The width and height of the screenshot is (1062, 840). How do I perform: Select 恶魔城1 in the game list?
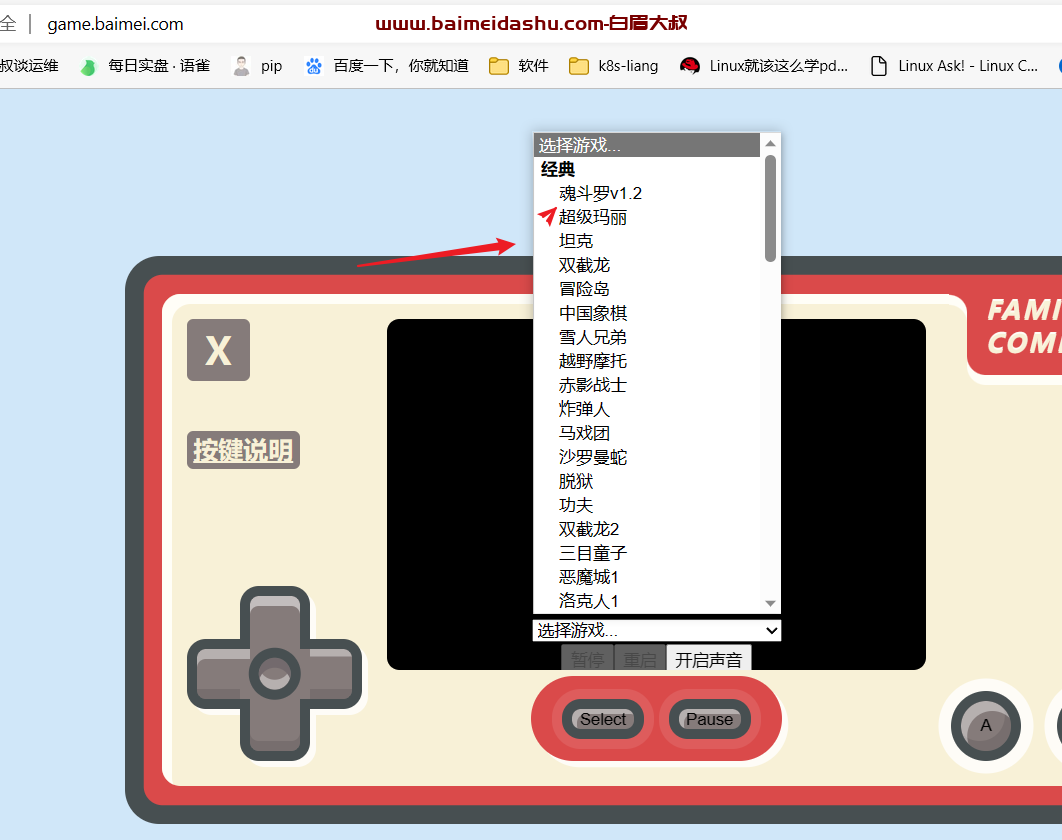[647, 578]
